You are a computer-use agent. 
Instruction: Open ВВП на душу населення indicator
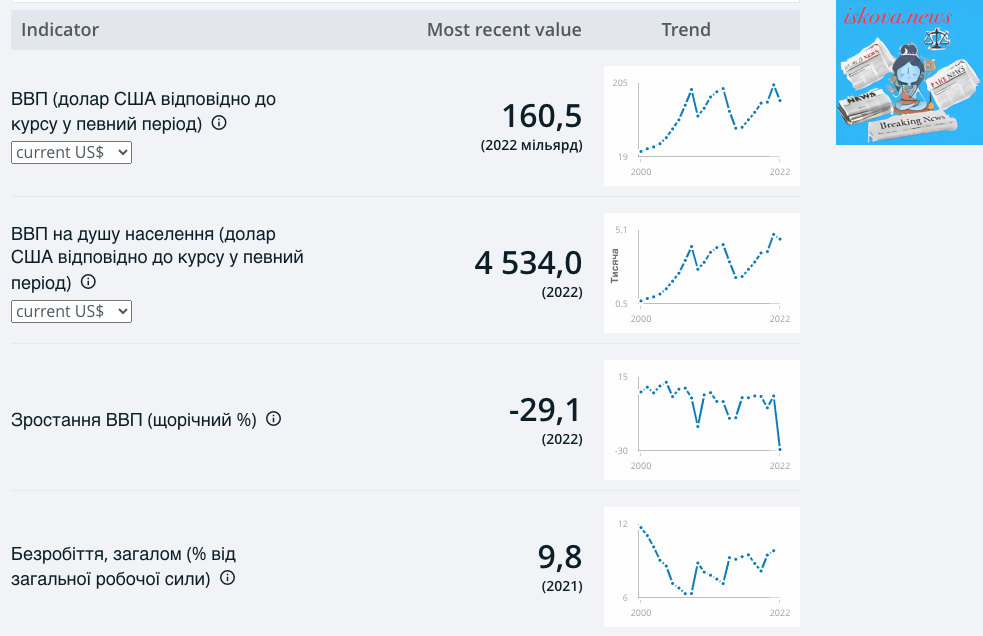coord(157,258)
